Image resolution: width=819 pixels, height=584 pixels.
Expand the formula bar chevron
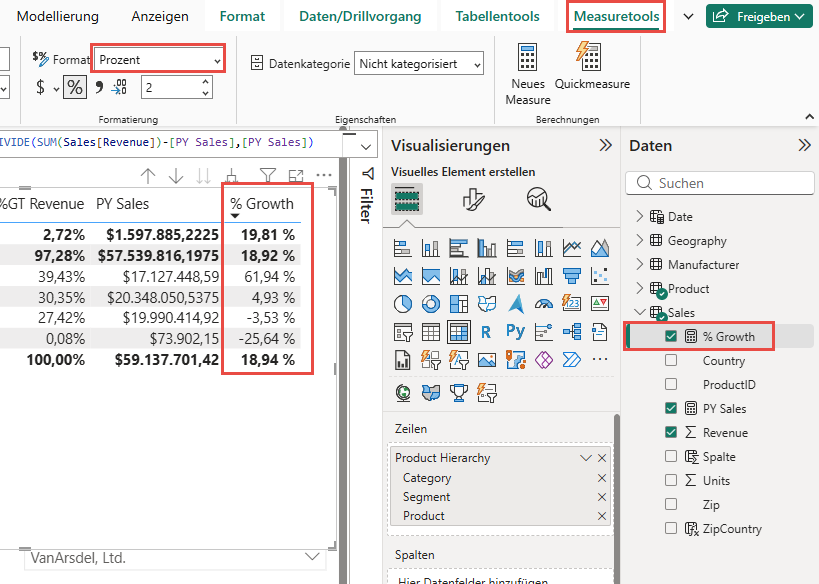click(366, 147)
